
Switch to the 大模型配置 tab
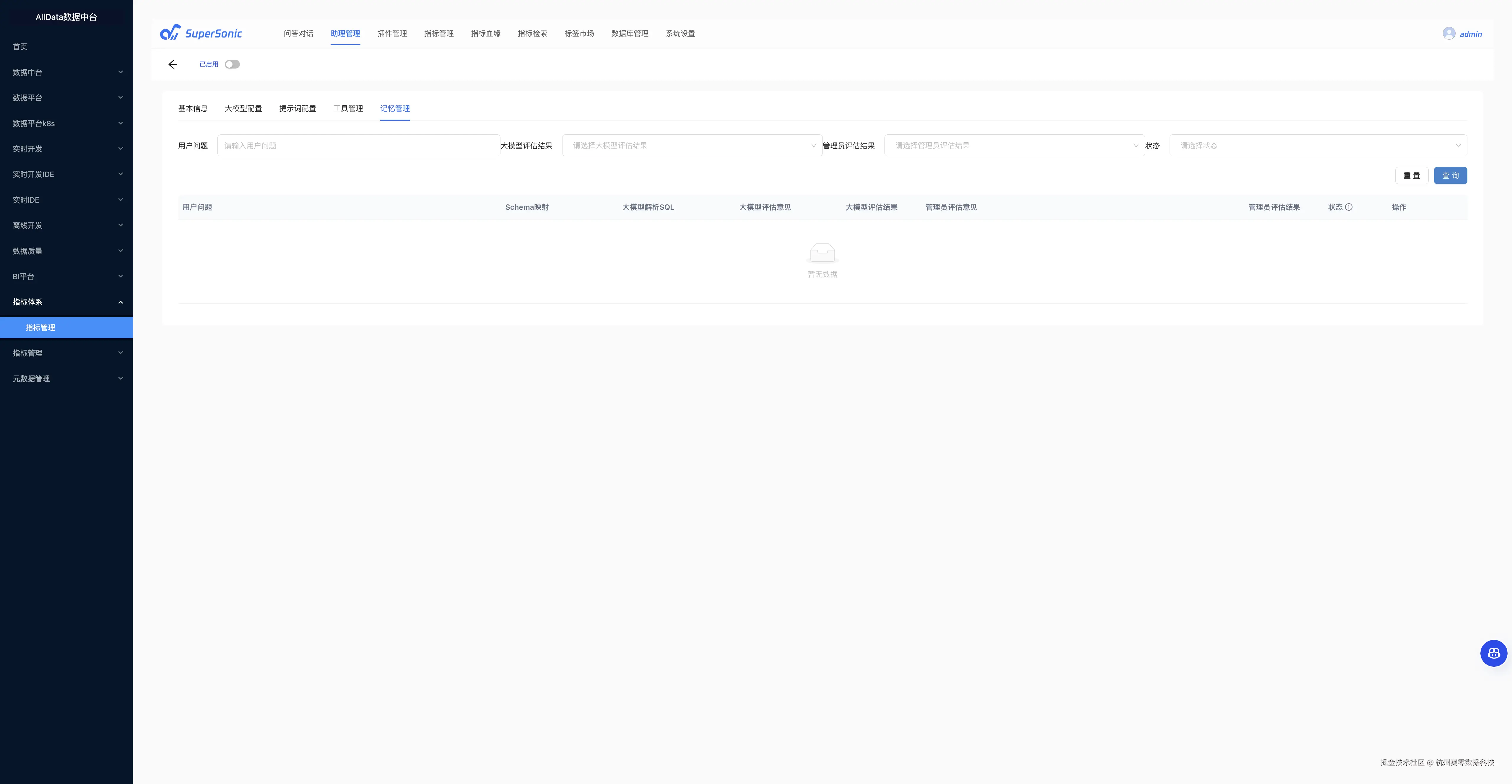coord(243,109)
